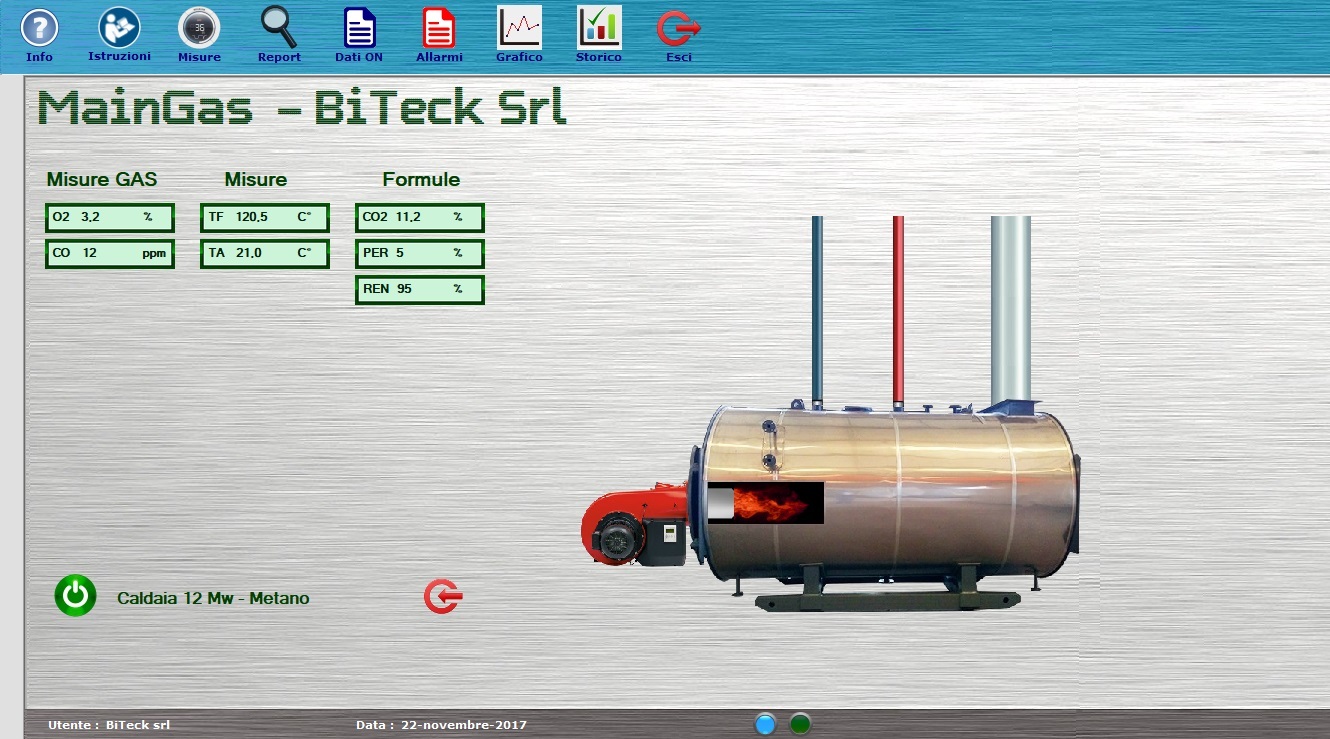Select the green indicator dot in footer
This screenshot has width=1330, height=739.
click(x=800, y=724)
